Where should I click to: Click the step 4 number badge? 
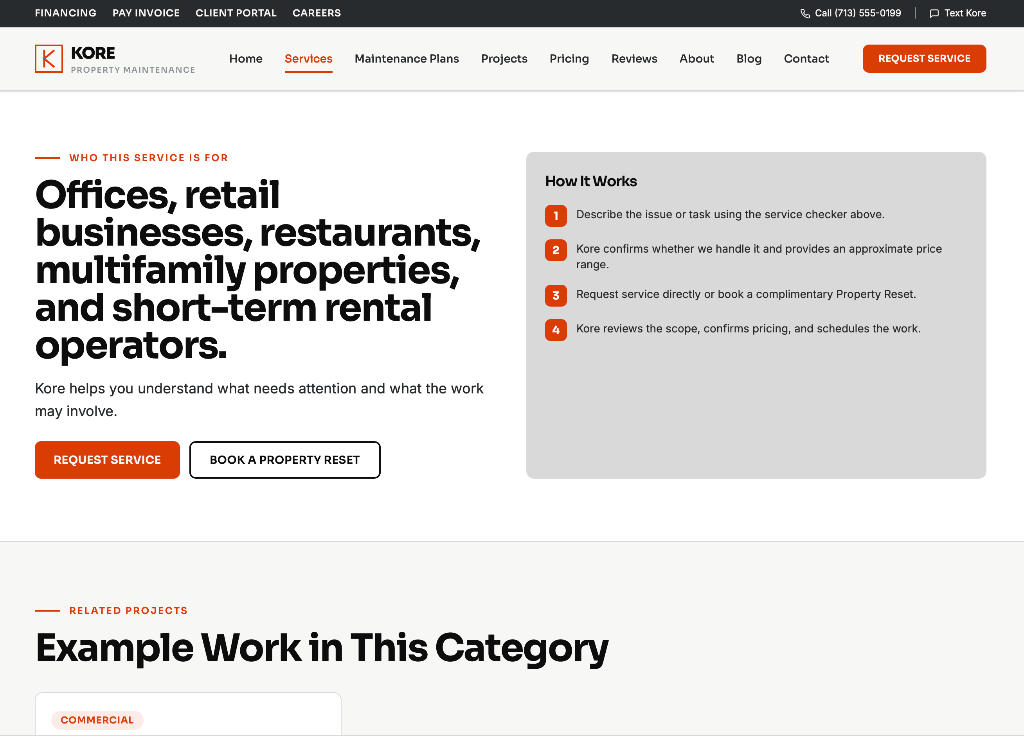[x=556, y=330]
